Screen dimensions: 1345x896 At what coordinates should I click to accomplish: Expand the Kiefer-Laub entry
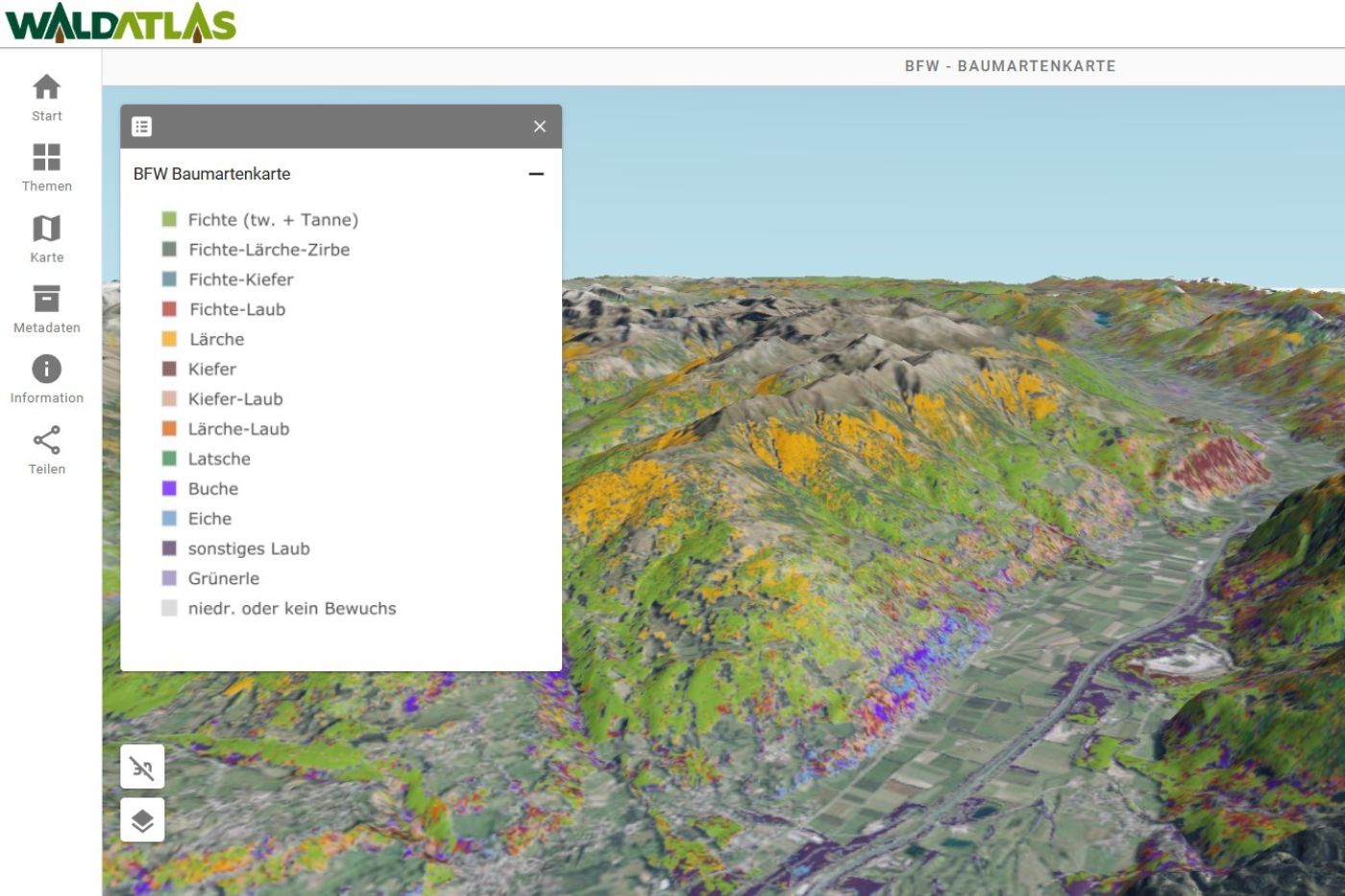235,399
